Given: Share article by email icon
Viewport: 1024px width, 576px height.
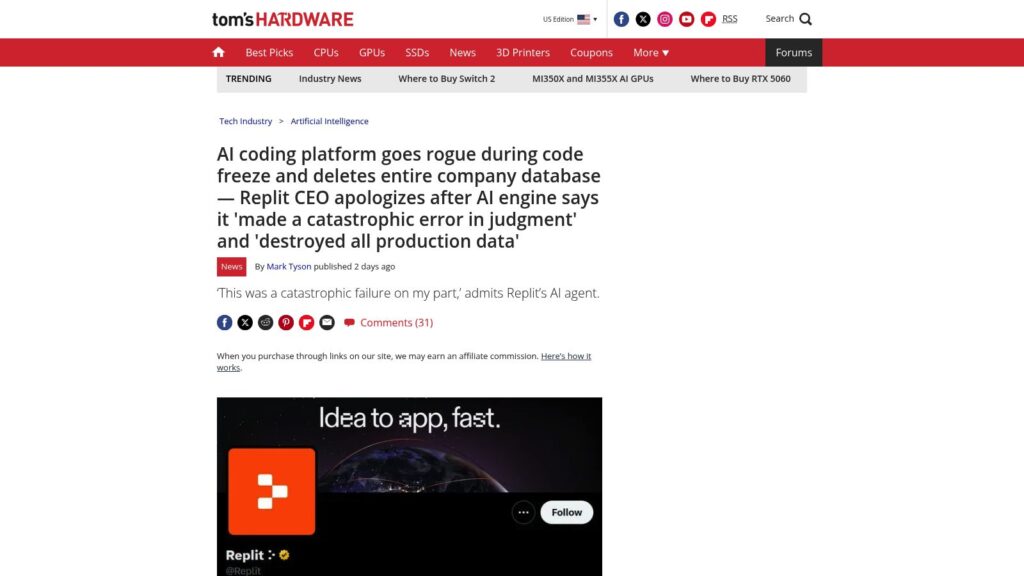Looking at the screenshot, I should [x=327, y=322].
